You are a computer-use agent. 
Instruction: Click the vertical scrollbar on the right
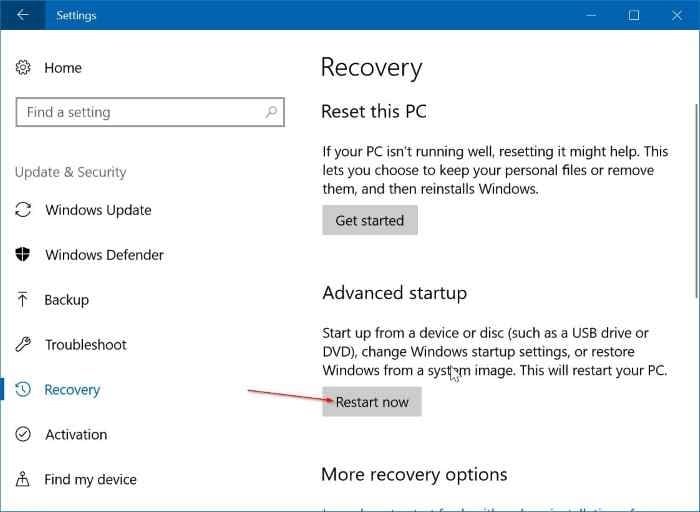pyautogui.click(x=696, y=201)
